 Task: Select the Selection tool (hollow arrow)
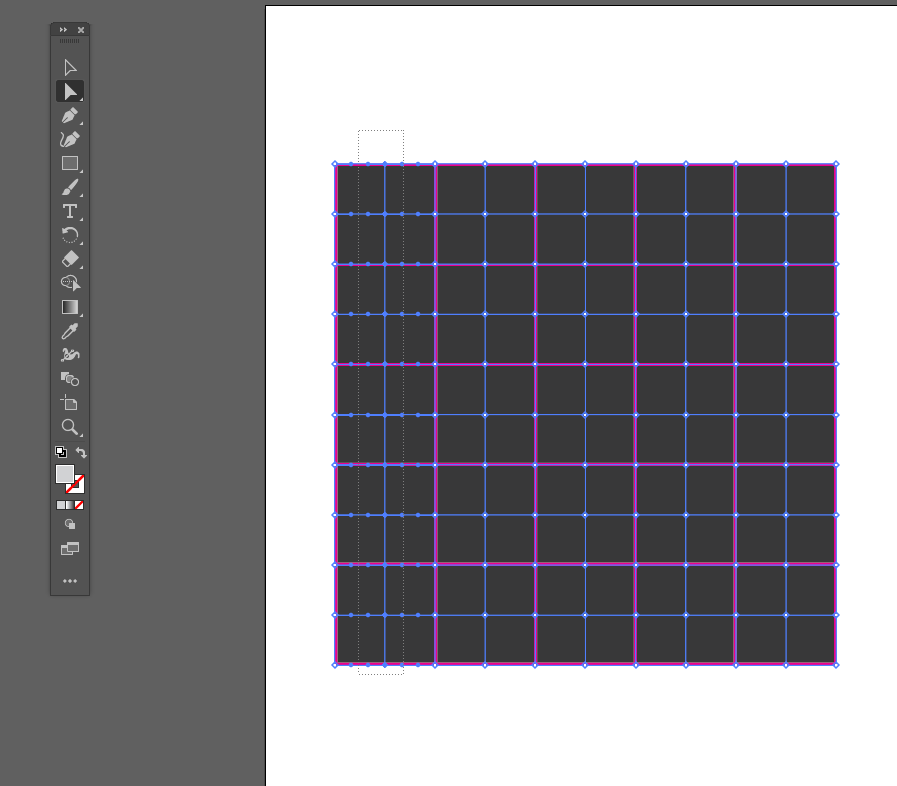pyautogui.click(x=70, y=68)
